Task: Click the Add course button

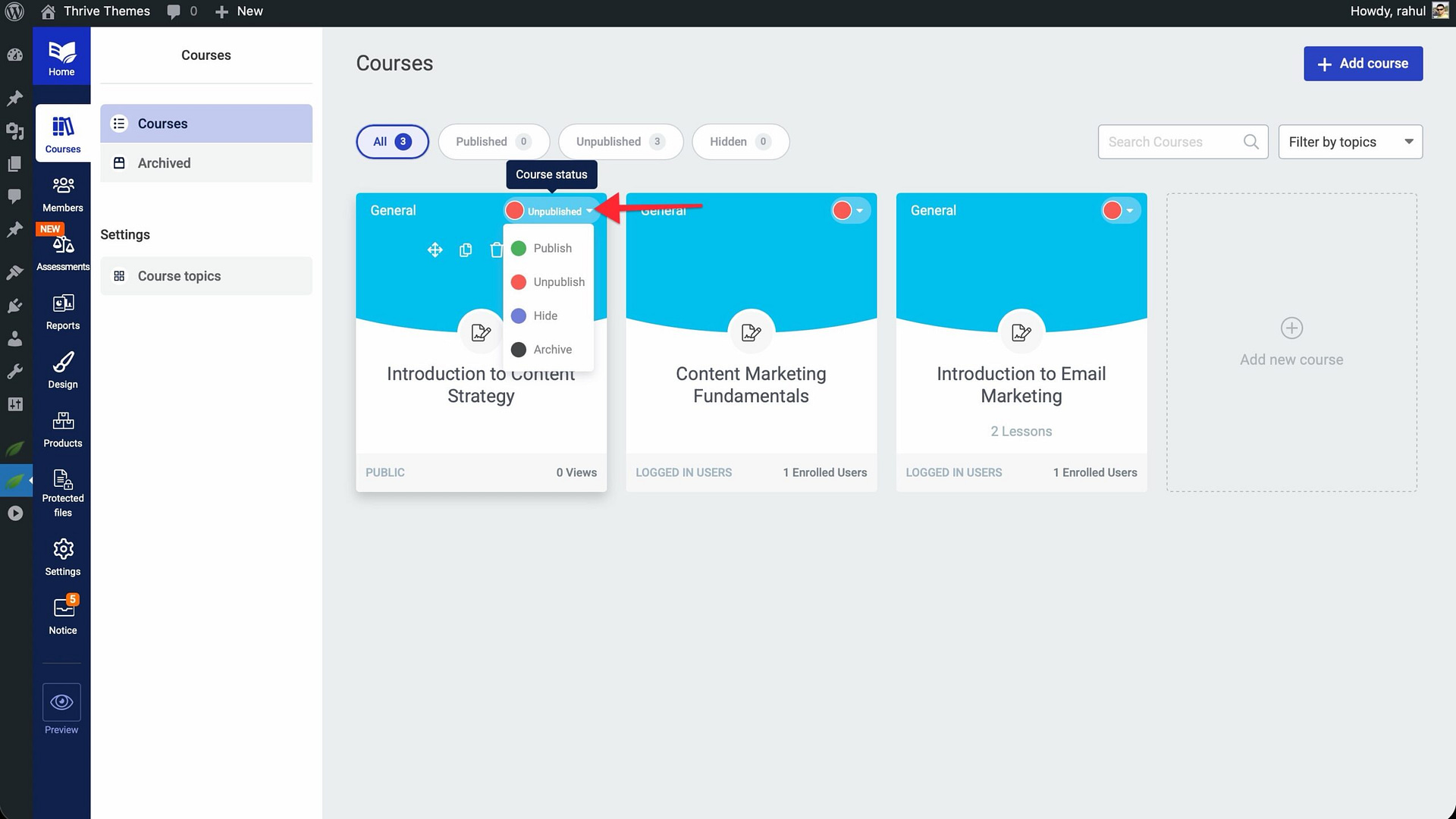Action: pos(1363,64)
